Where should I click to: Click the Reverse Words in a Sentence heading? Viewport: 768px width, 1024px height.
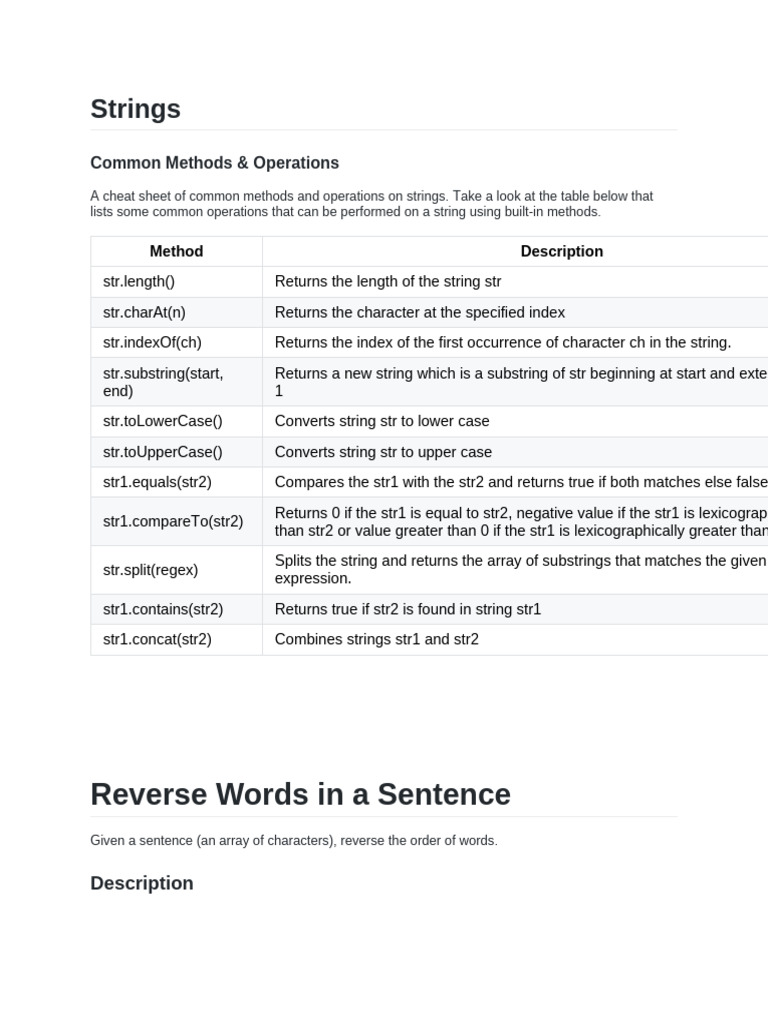[300, 794]
